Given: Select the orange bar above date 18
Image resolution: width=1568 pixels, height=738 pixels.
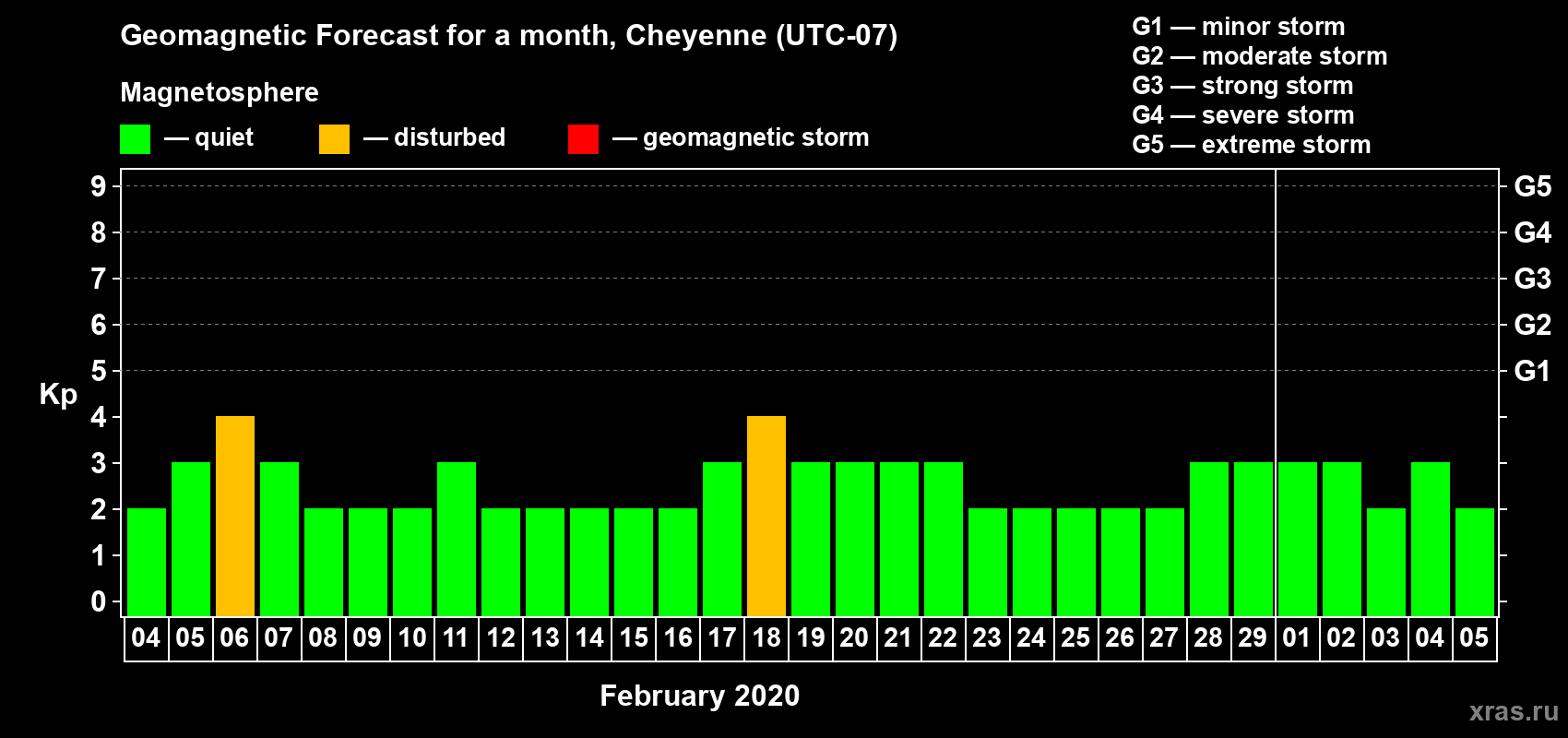Looking at the screenshot, I should pos(766,517).
